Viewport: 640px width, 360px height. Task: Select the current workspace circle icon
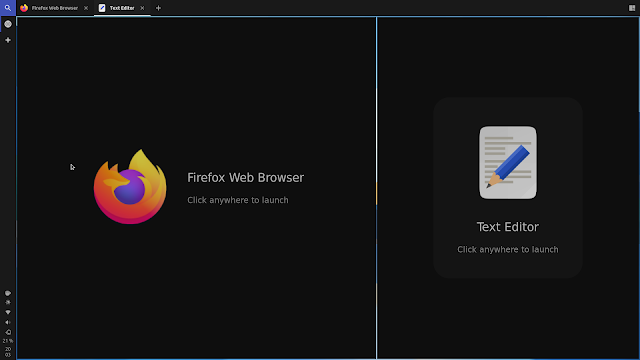(8, 24)
